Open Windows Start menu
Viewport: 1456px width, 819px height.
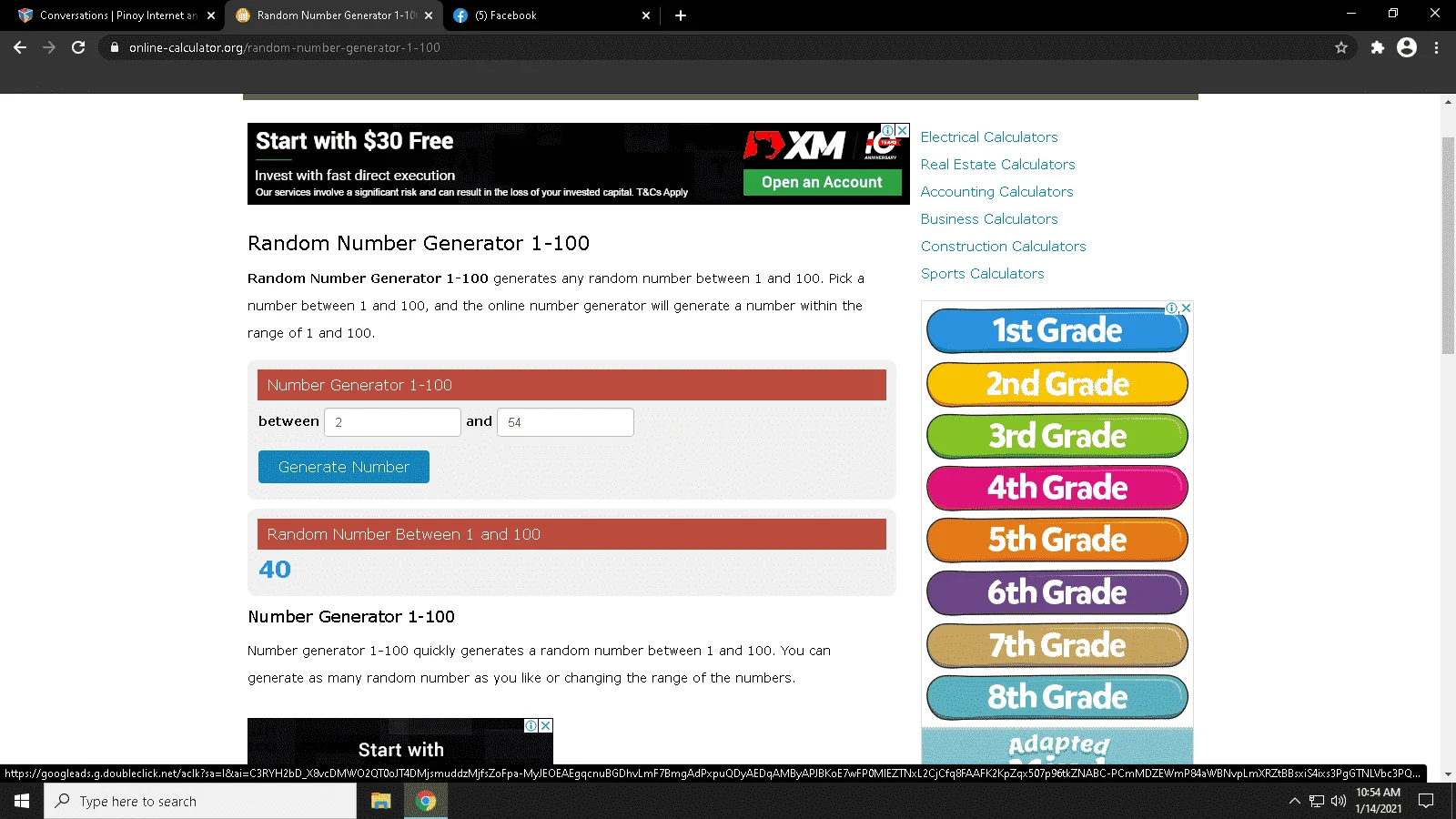pos(22,801)
